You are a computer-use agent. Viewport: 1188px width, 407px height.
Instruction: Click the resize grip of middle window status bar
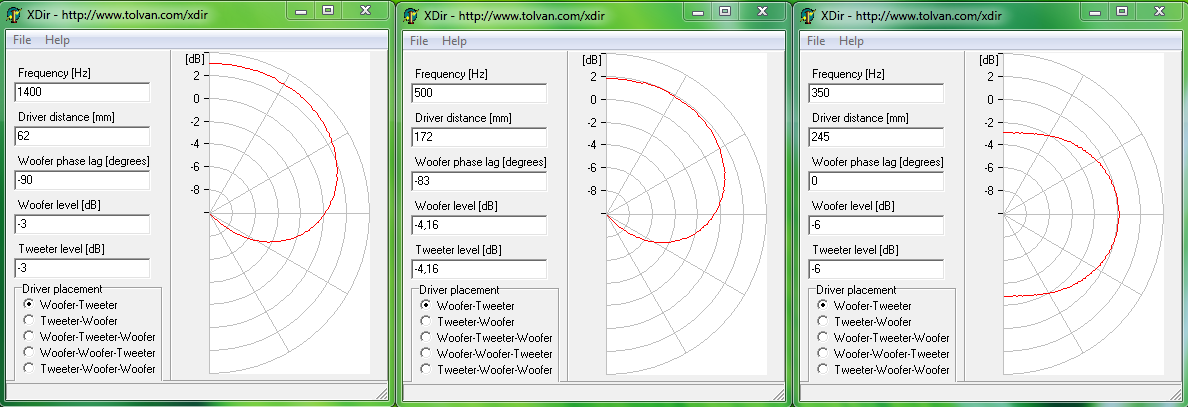point(780,393)
